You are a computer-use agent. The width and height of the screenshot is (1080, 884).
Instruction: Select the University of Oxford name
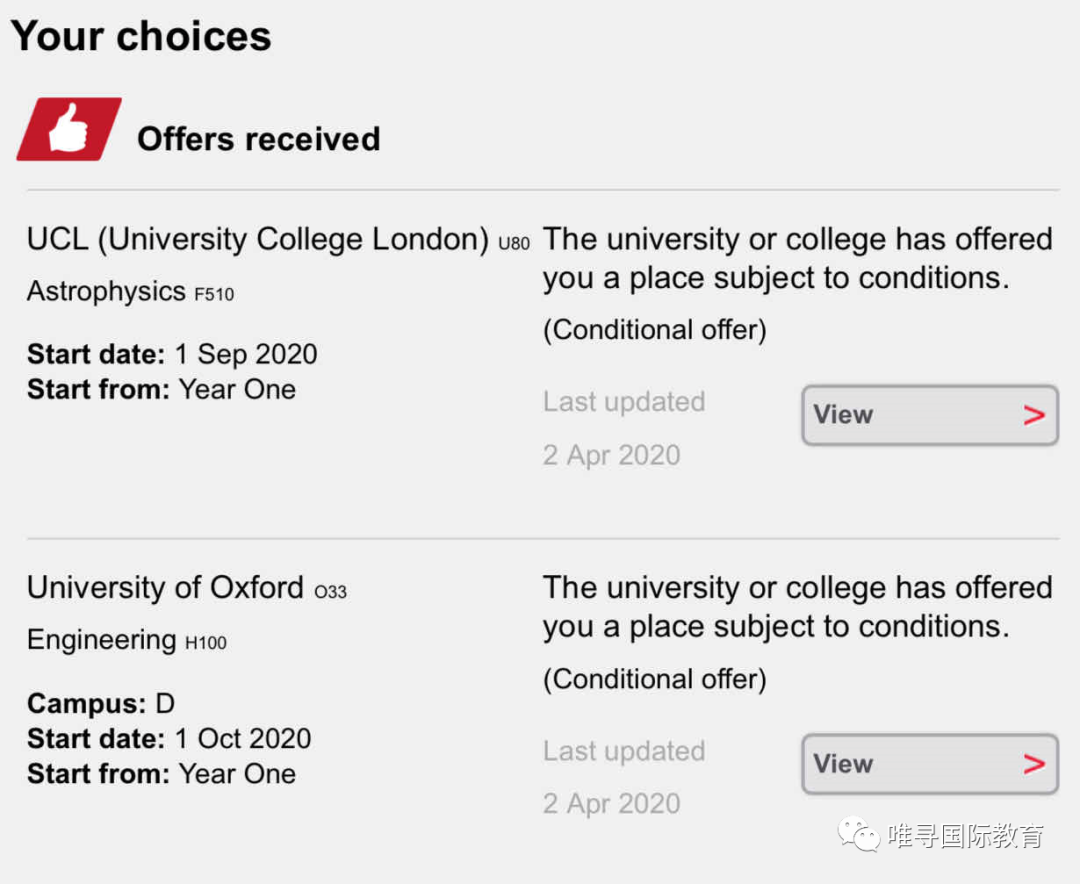[x=165, y=588]
